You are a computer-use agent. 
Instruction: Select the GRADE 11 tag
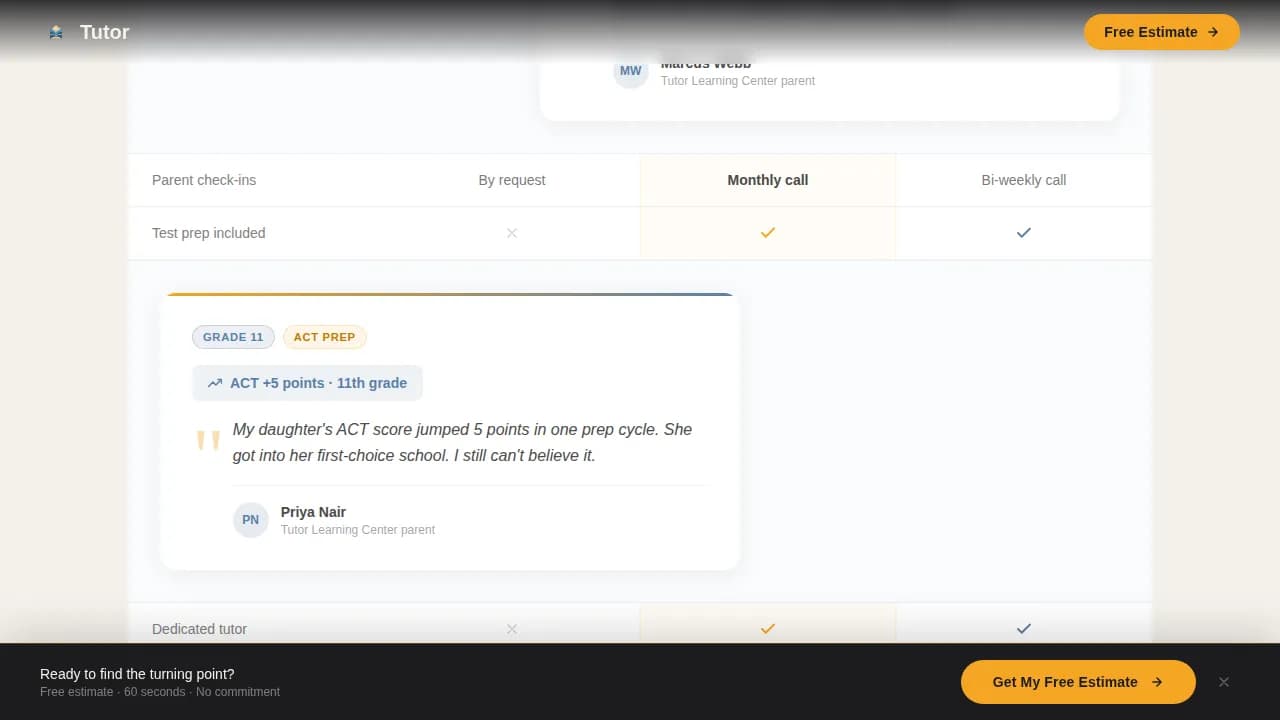pos(233,337)
